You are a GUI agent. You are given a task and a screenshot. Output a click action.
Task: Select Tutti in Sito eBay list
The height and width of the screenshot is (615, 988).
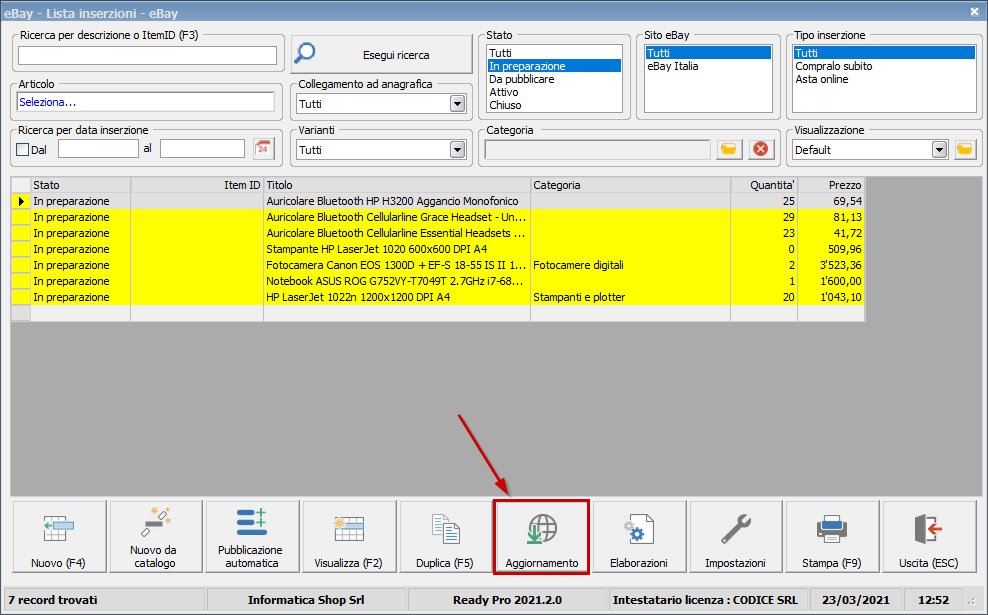(708, 53)
